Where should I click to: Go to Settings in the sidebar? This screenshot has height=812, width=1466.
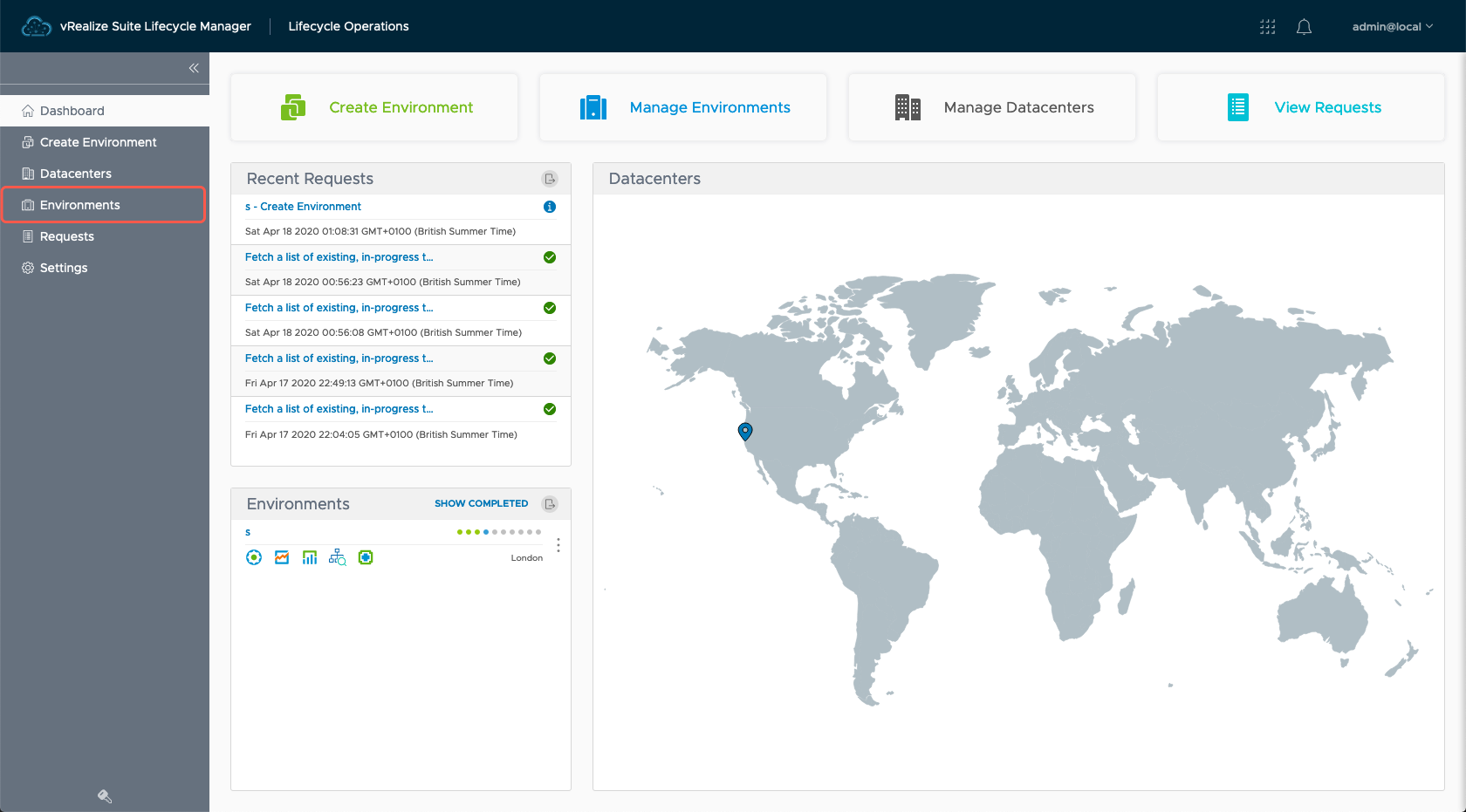click(x=64, y=268)
